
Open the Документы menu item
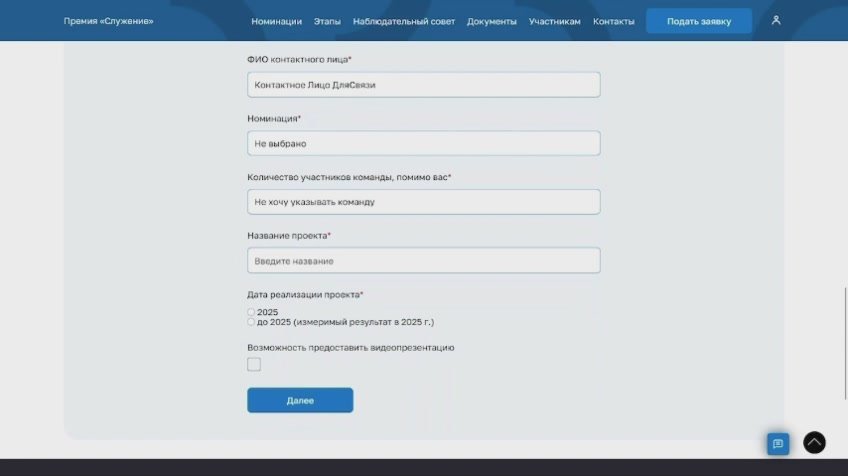click(492, 21)
